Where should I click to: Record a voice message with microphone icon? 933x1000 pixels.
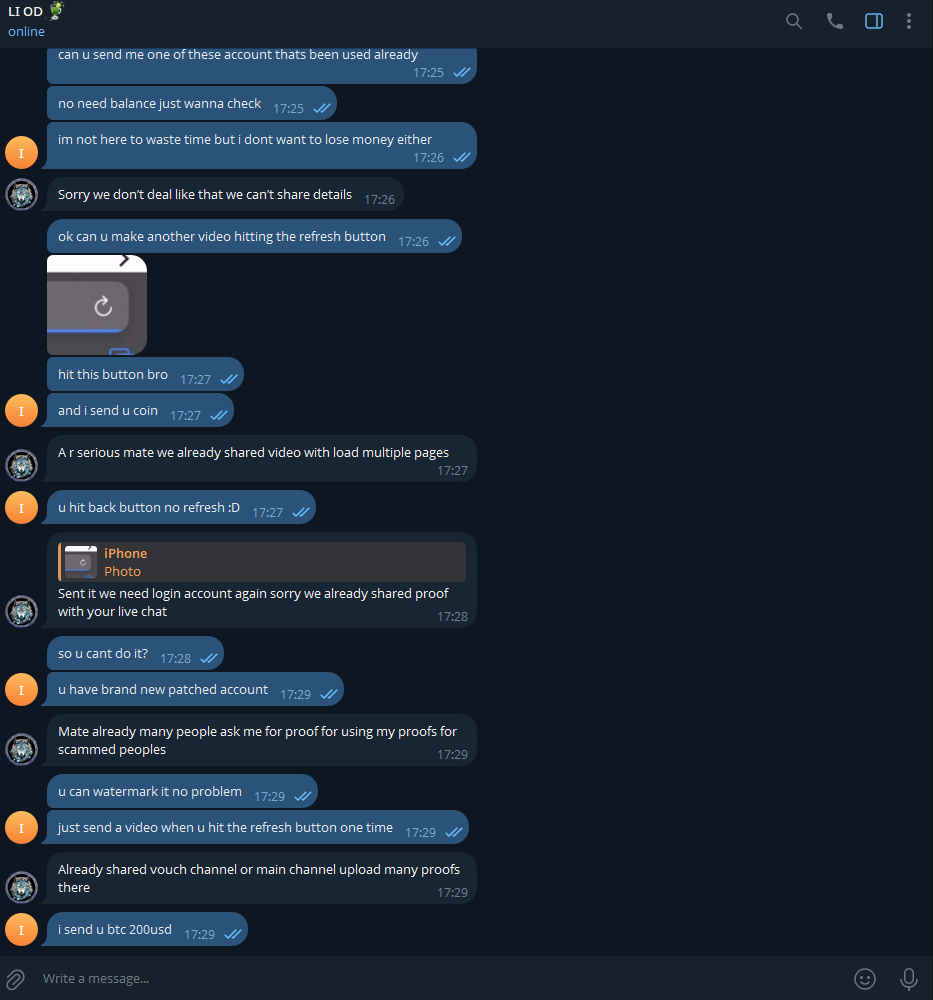click(x=909, y=978)
